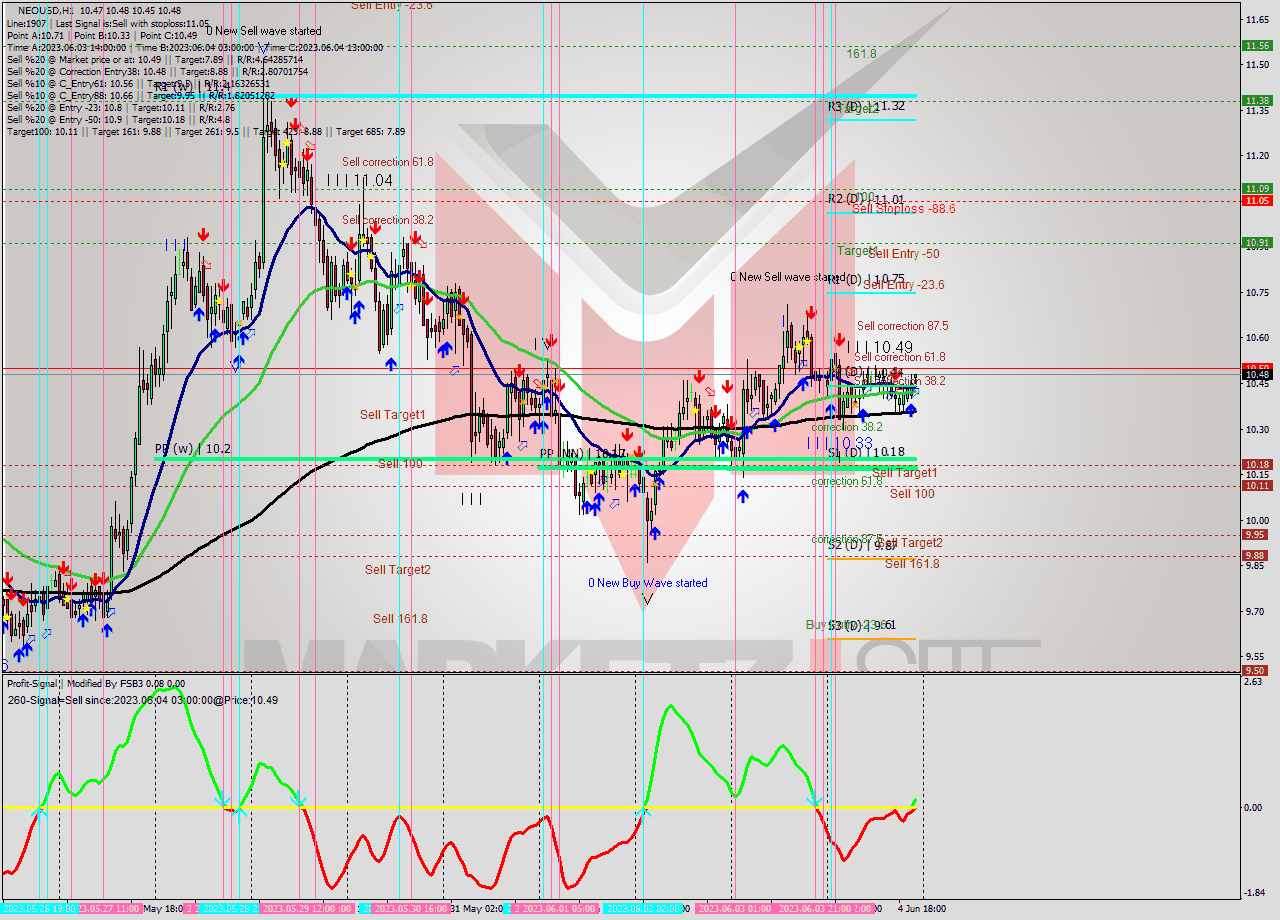Click the 10.75 price axis value
This screenshot has height=920, width=1280.
tap(1257, 292)
